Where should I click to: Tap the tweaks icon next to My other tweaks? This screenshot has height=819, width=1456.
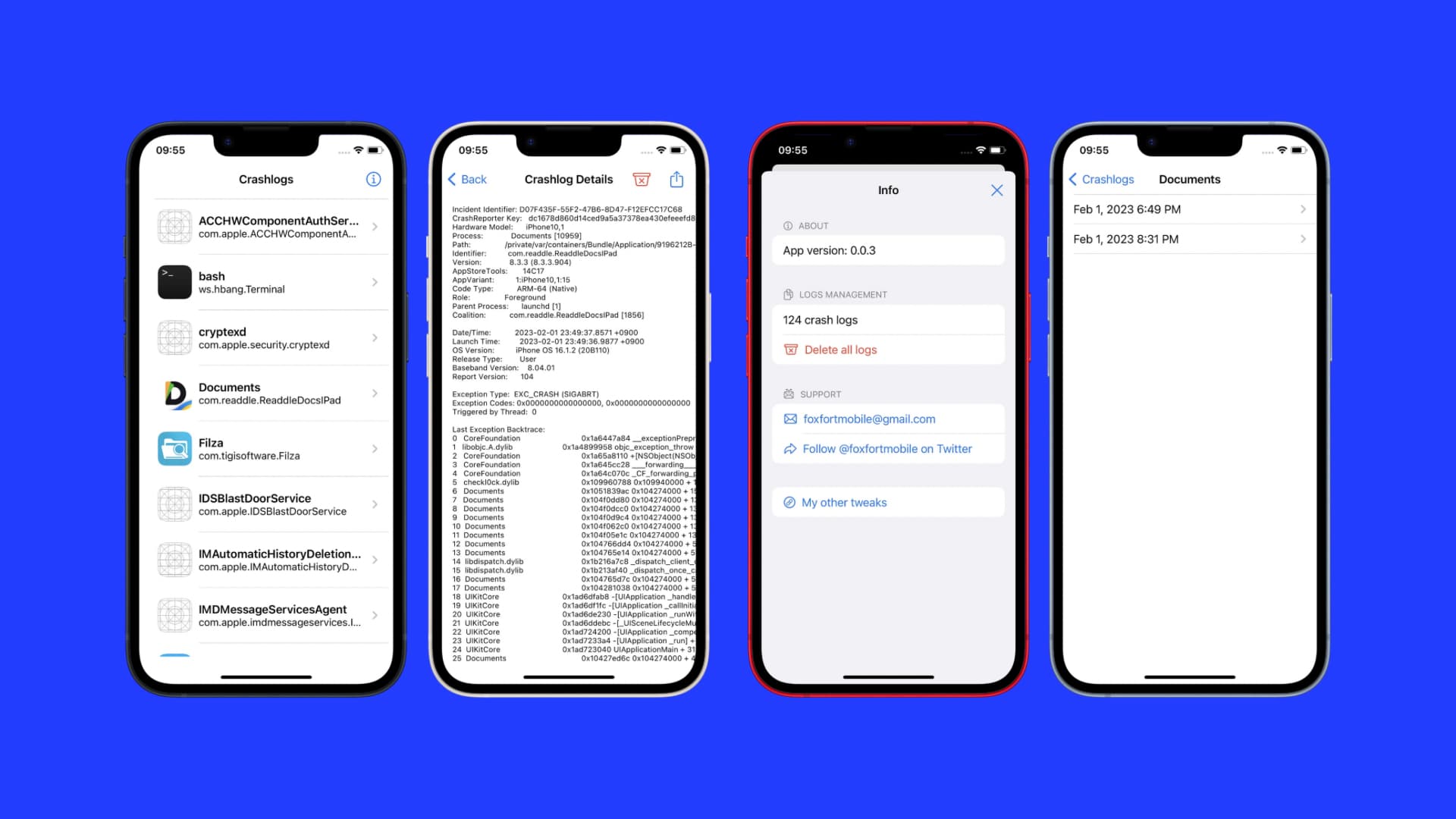pos(787,502)
